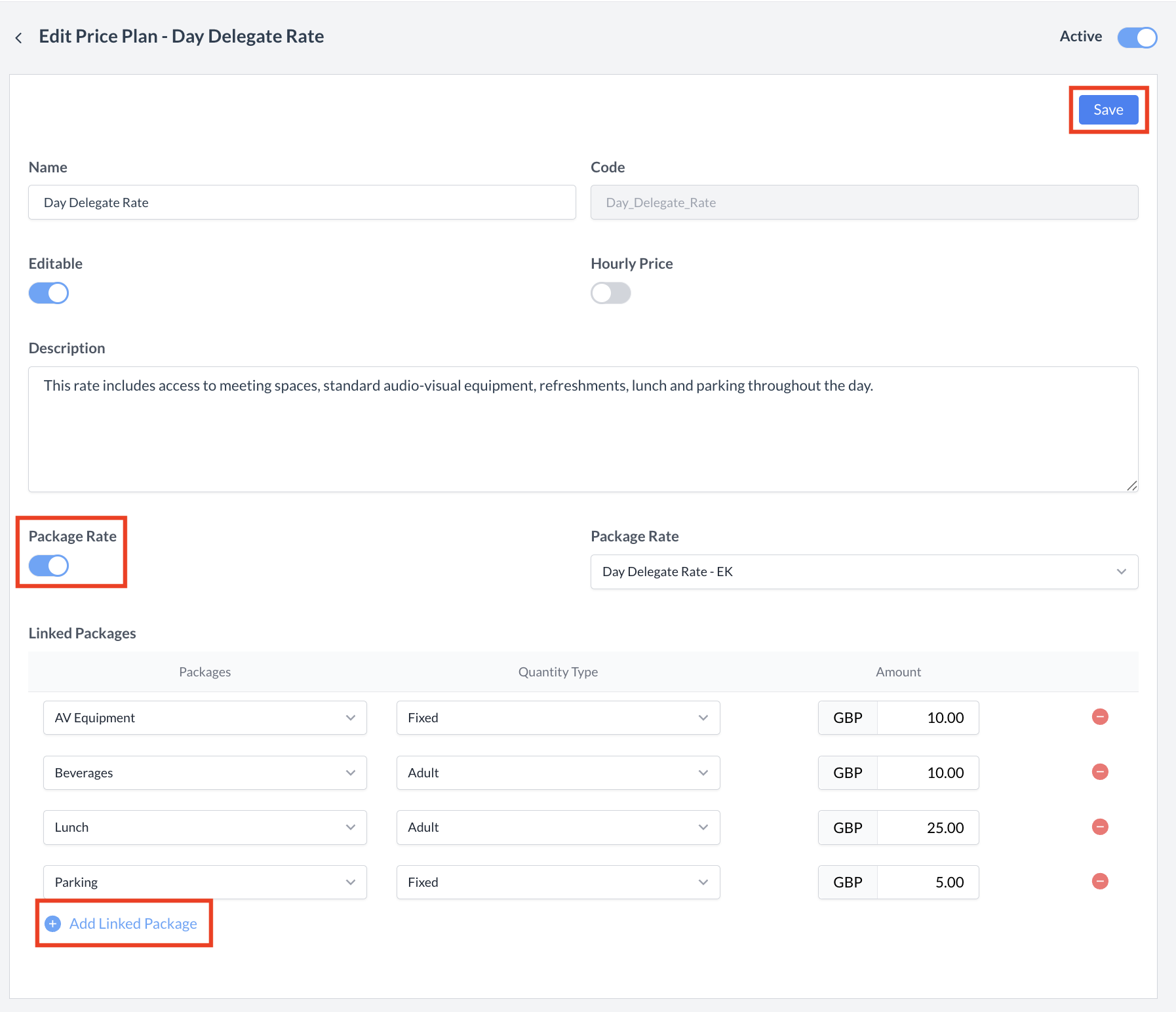This screenshot has height=1012, width=1176.
Task: Click the Save button
Action: (1108, 109)
